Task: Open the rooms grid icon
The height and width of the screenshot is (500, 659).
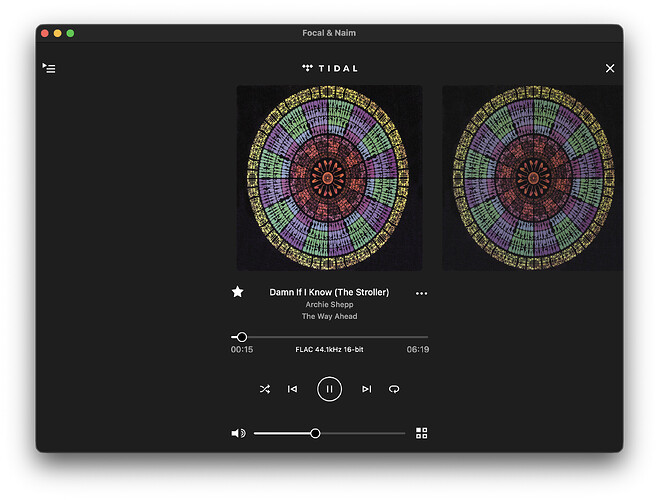Action: [x=422, y=433]
